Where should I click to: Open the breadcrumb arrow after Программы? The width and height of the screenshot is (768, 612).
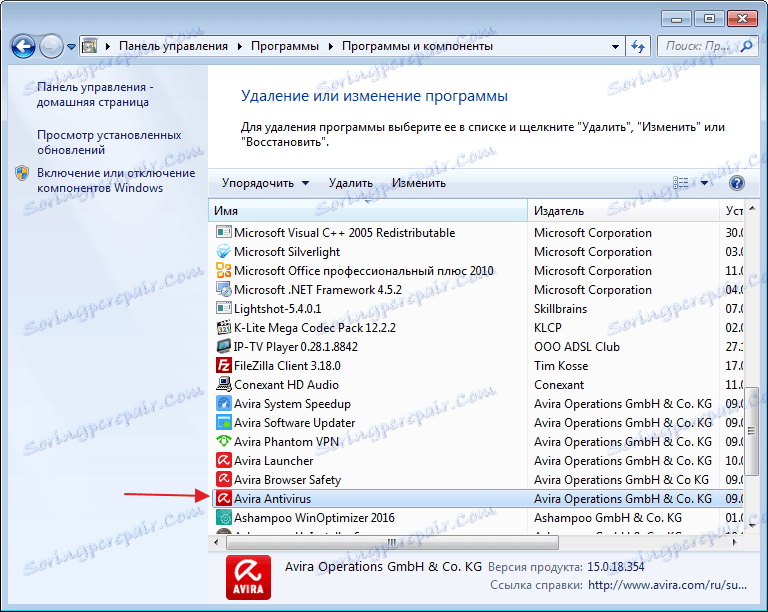331,47
